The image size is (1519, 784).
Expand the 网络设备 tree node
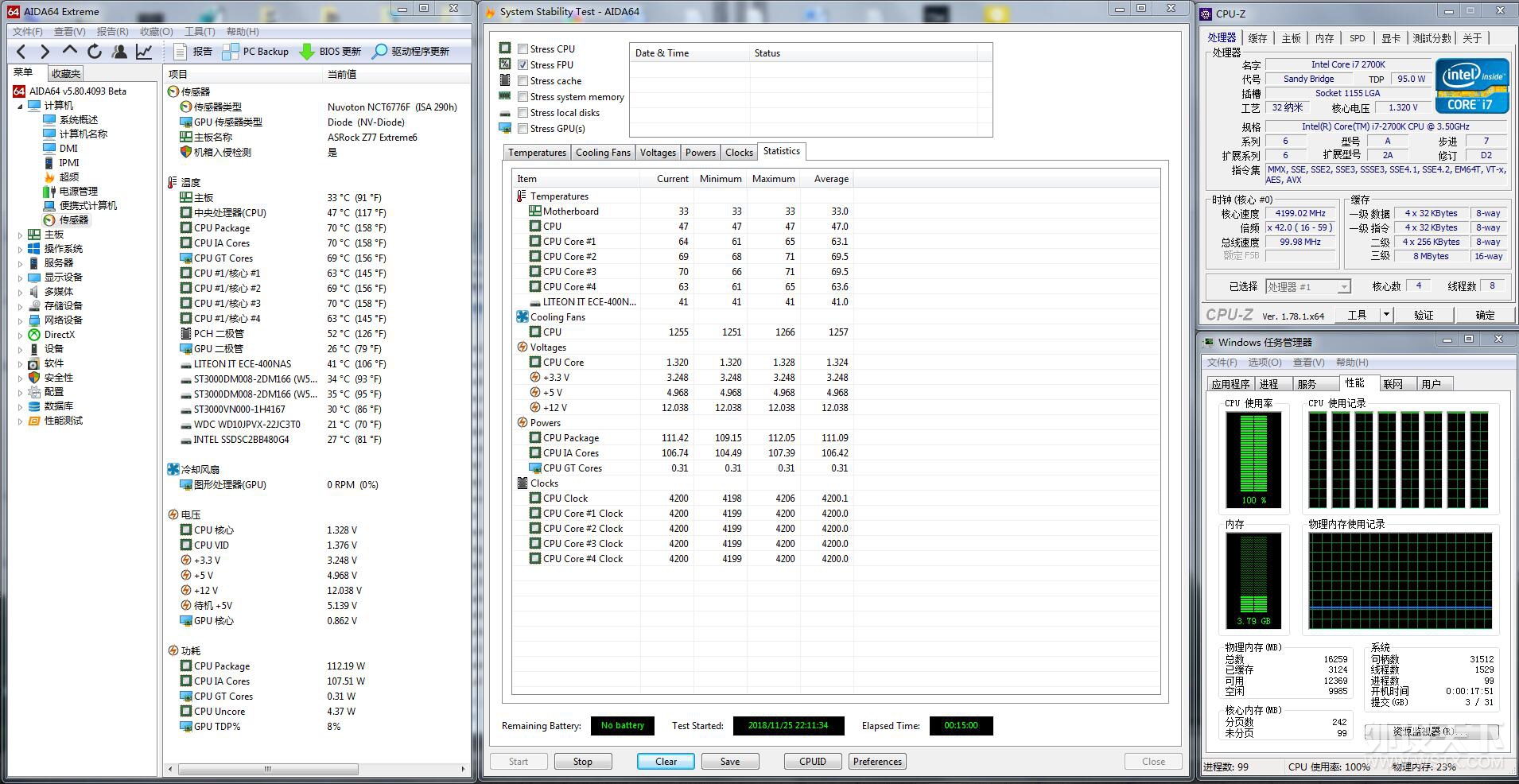20,320
